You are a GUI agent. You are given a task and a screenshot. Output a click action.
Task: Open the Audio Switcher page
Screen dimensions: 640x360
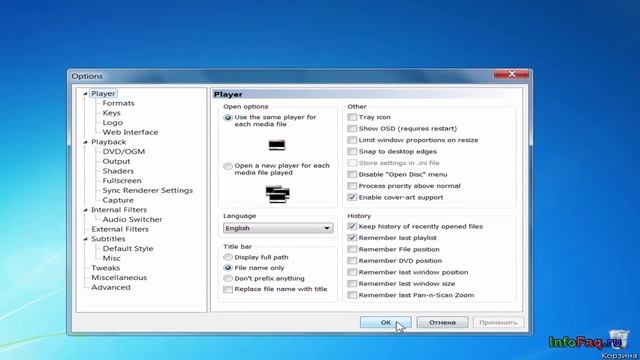pyautogui.click(x=132, y=220)
